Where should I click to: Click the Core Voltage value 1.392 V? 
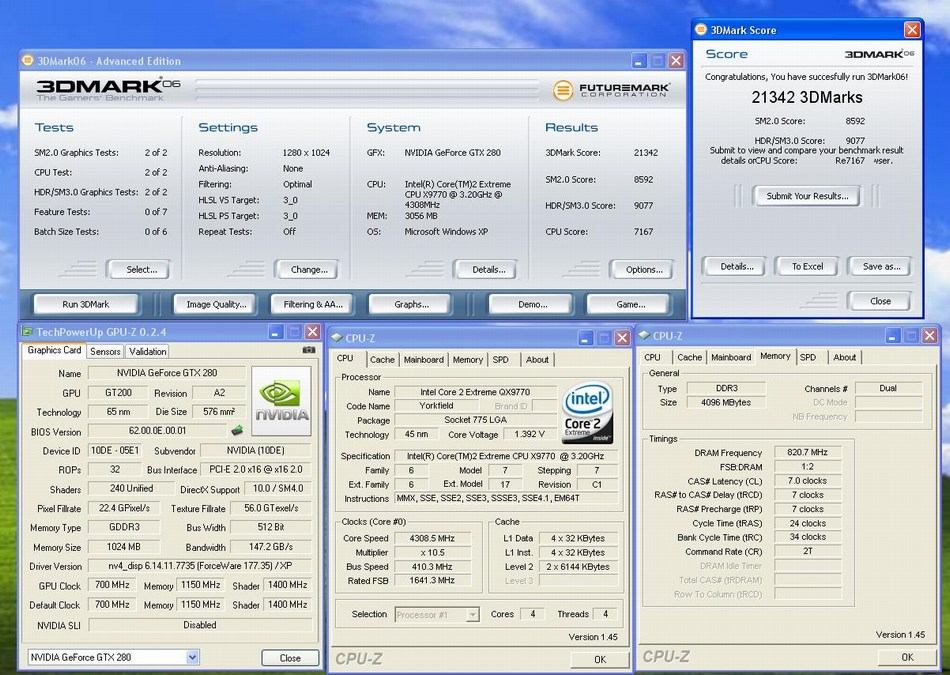pyautogui.click(x=528, y=434)
